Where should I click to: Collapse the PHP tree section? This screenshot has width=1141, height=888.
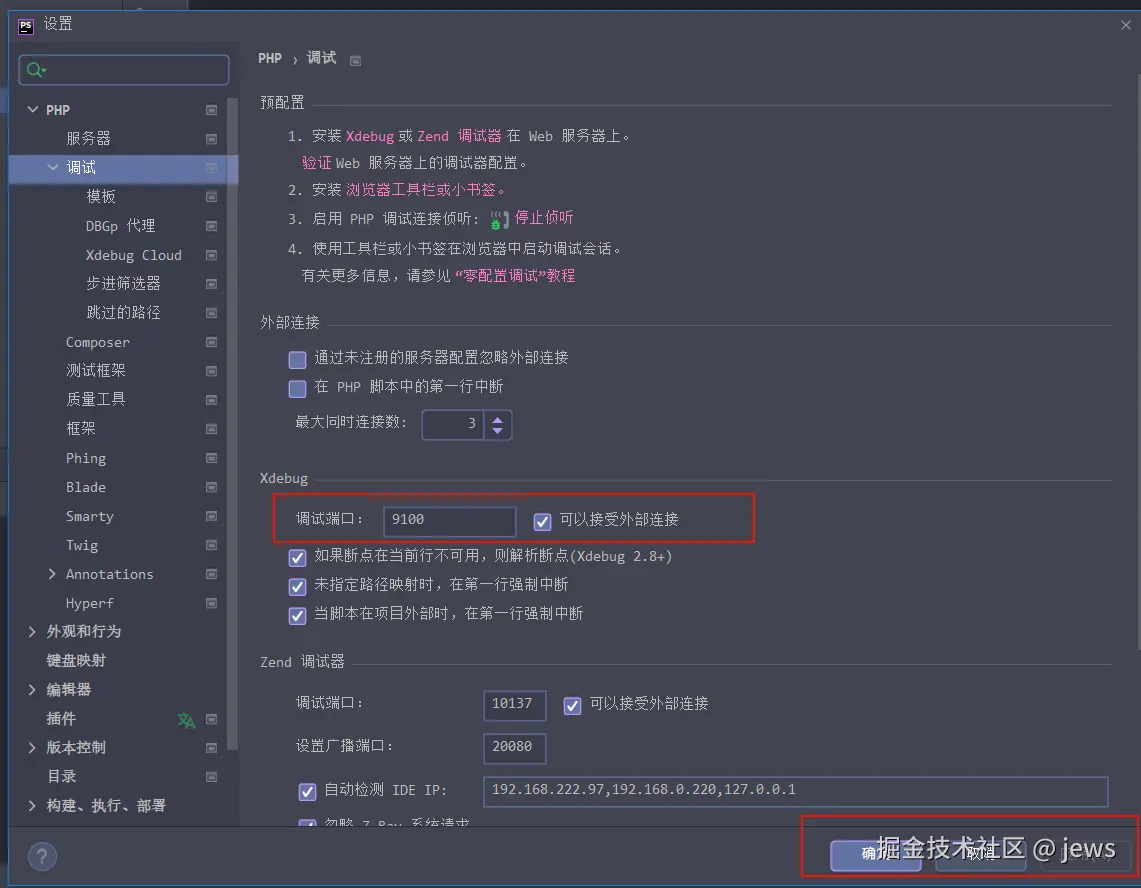point(32,110)
